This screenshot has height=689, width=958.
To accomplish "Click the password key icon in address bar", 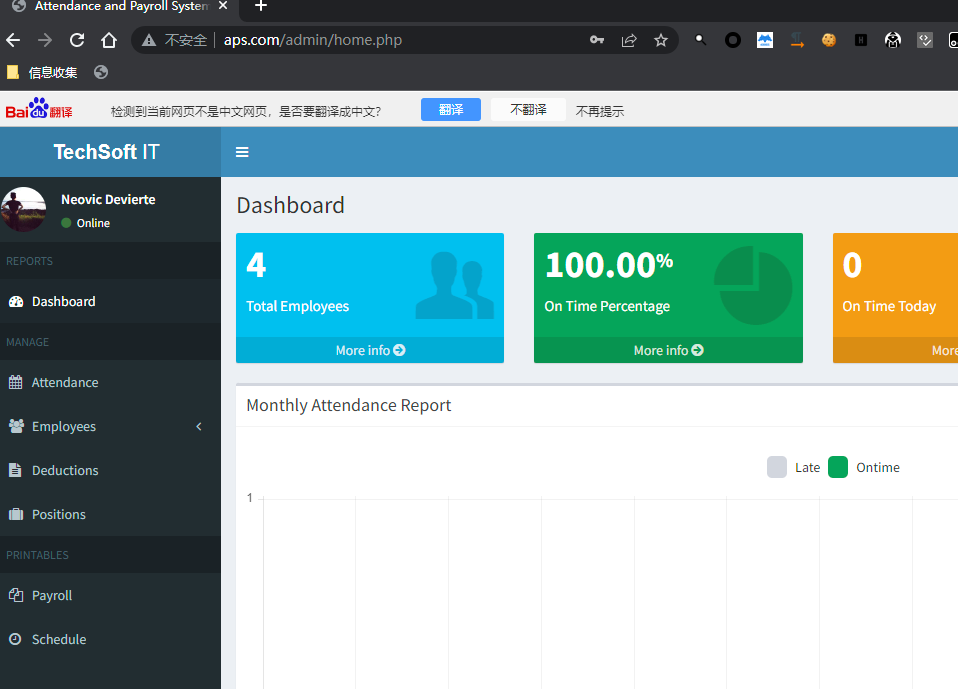I will [597, 40].
